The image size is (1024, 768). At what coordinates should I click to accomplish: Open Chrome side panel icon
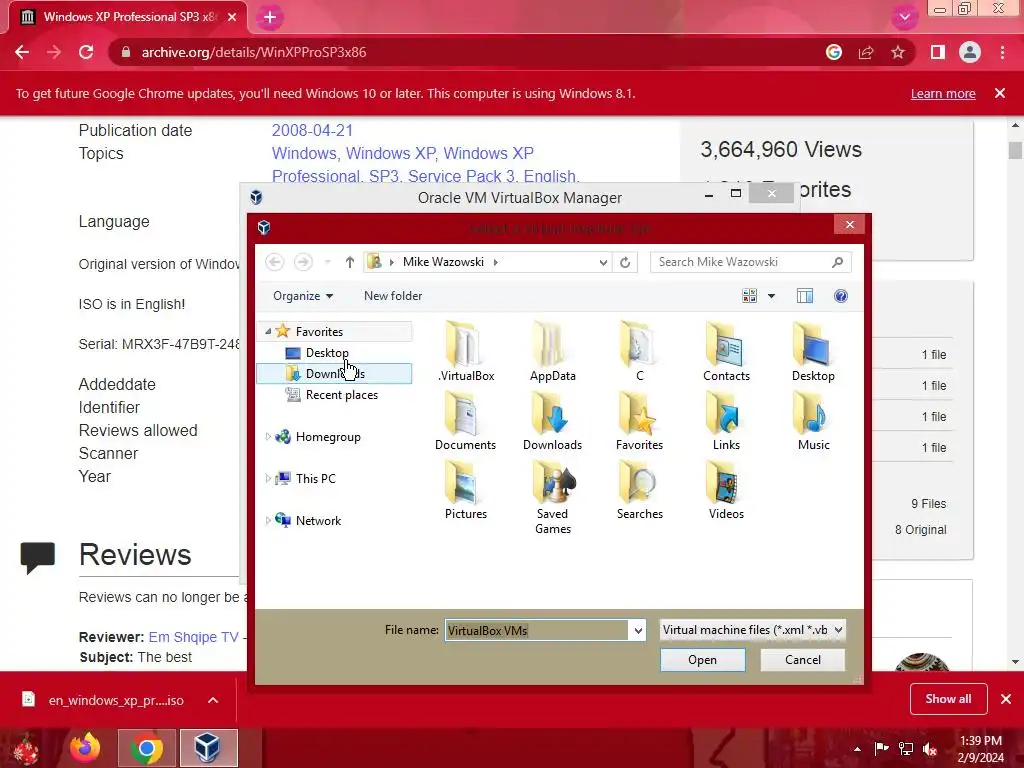[938, 52]
